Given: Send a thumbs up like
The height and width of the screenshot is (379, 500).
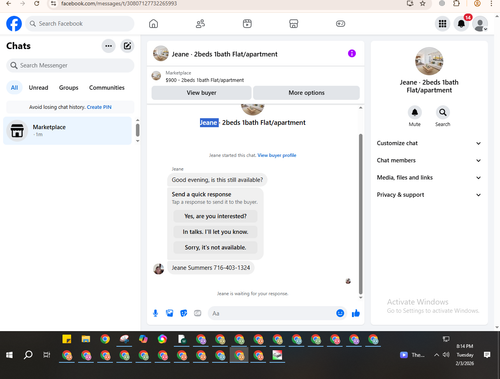Looking at the screenshot, I should coord(356,313).
